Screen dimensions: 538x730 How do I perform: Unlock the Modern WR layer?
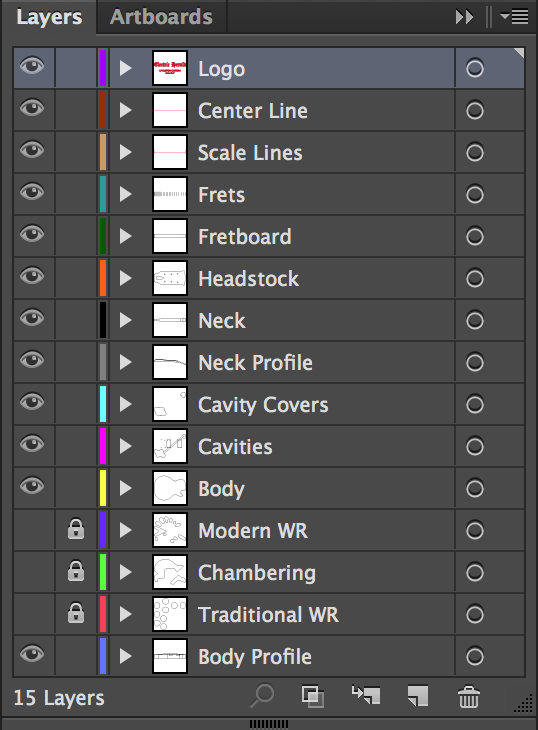[x=76, y=529]
